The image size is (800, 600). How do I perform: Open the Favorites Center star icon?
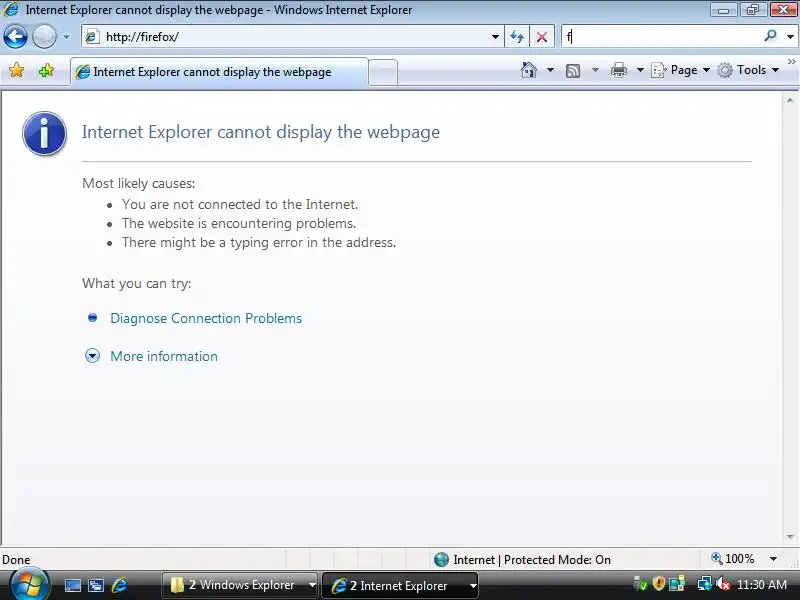tap(16, 70)
